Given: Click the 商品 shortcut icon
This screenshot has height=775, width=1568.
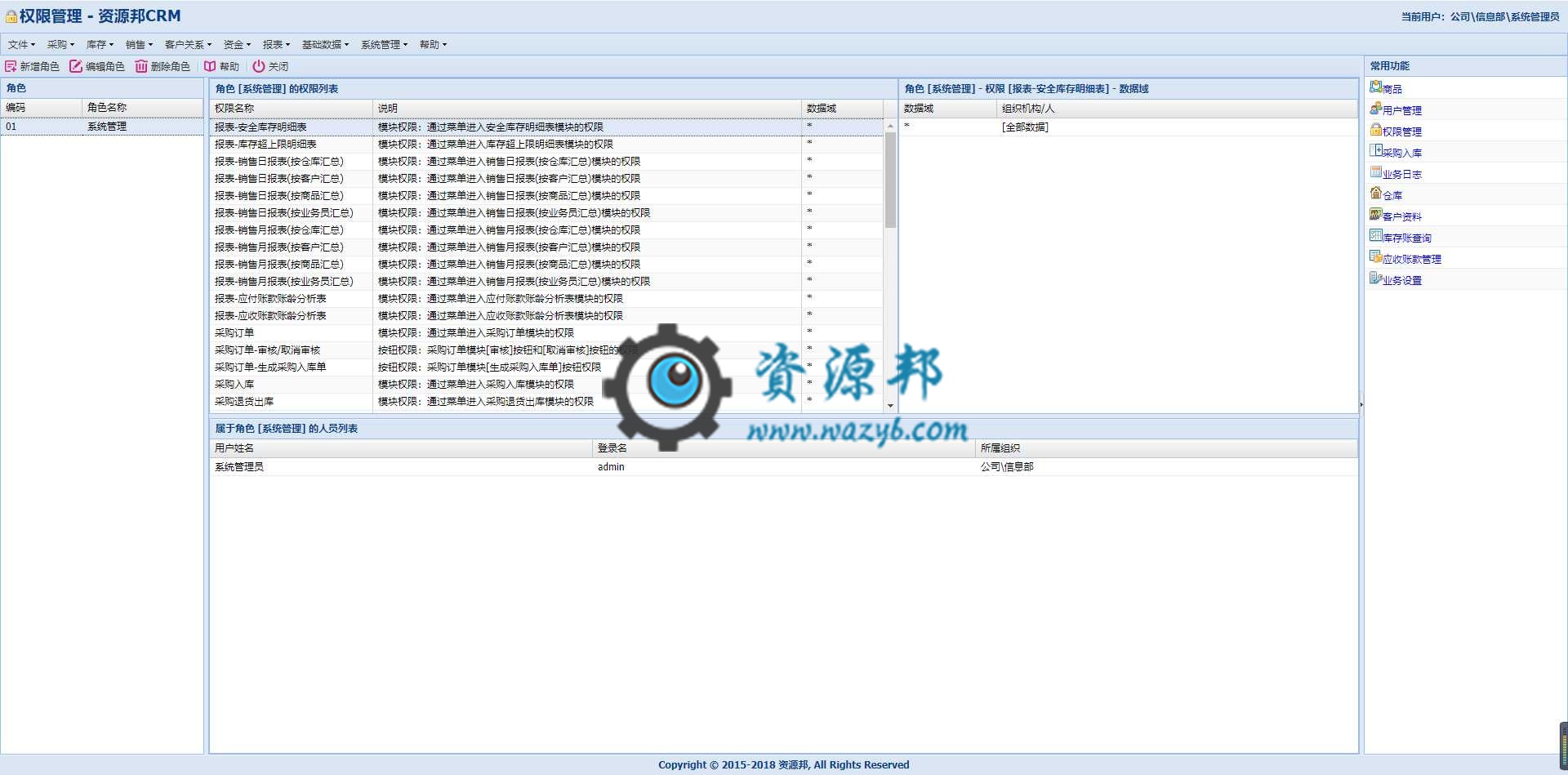Looking at the screenshot, I should point(1376,87).
